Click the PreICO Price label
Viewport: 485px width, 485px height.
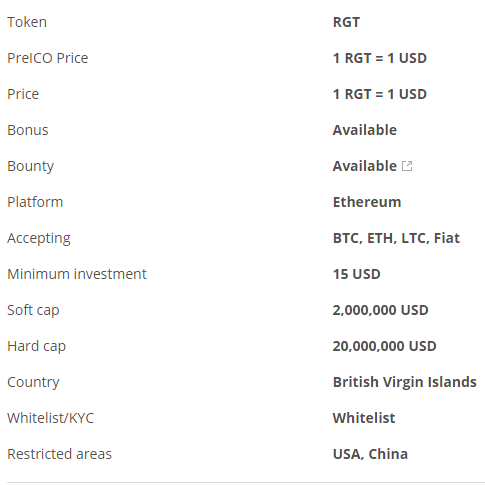[48, 58]
